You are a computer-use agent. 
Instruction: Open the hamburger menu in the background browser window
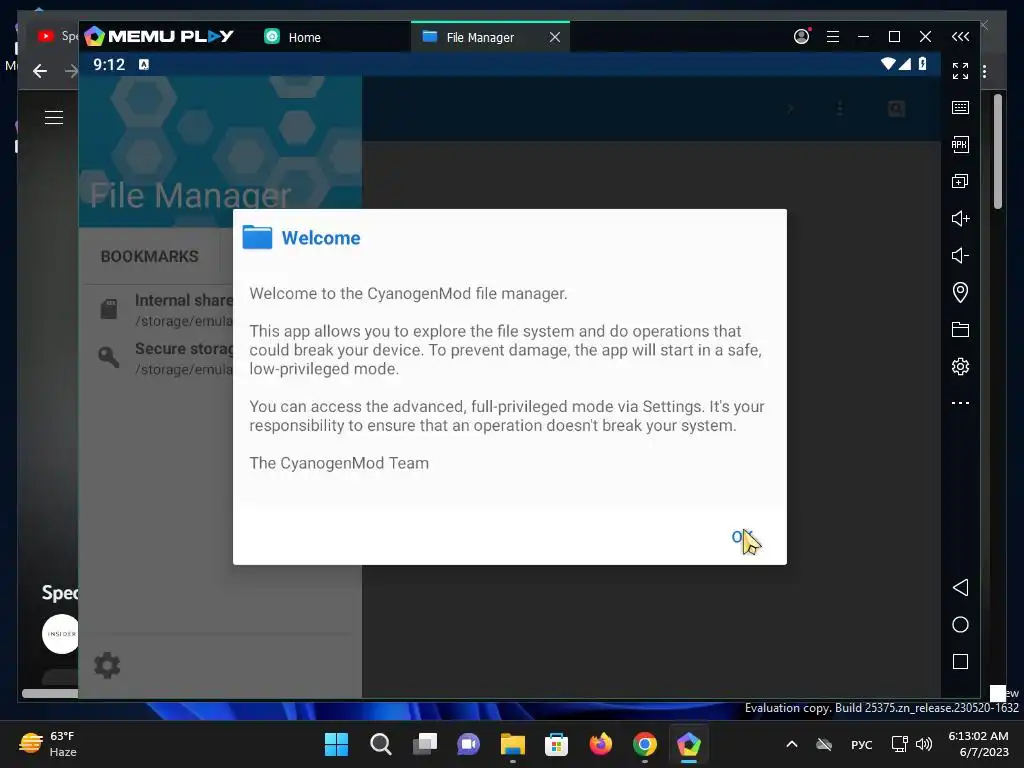pos(54,118)
